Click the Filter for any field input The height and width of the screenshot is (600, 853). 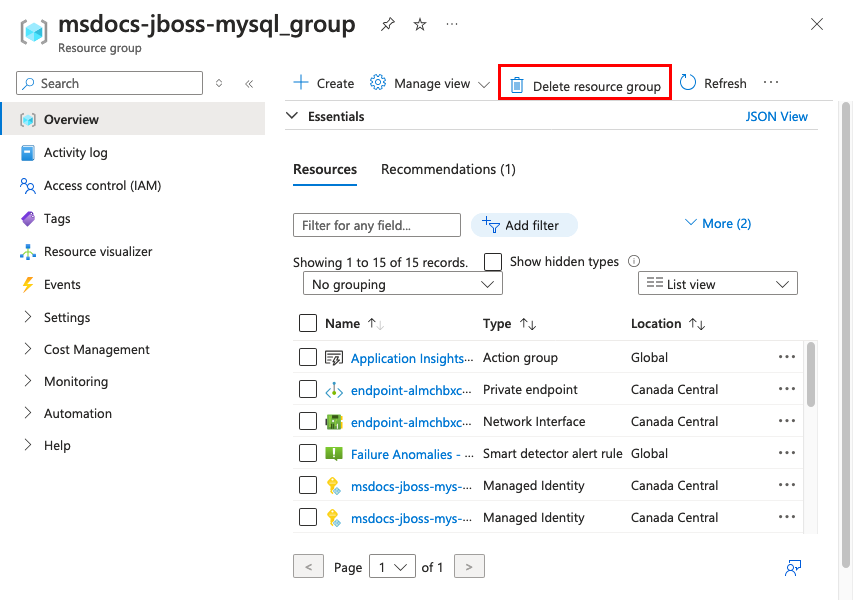point(376,226)
